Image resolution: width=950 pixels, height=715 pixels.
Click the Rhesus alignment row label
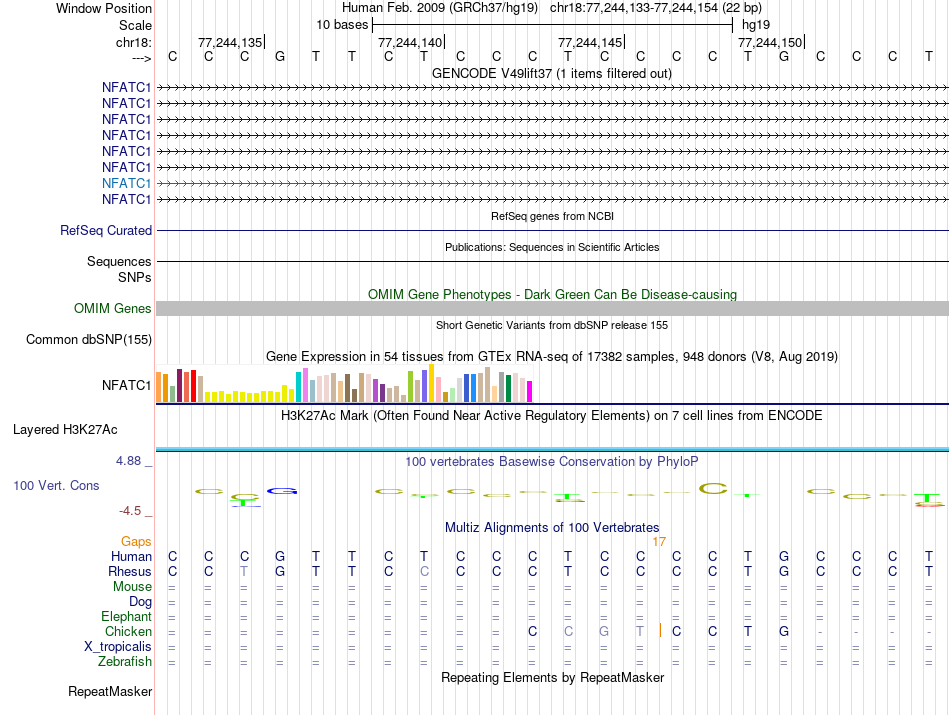[x=130, y=572]
